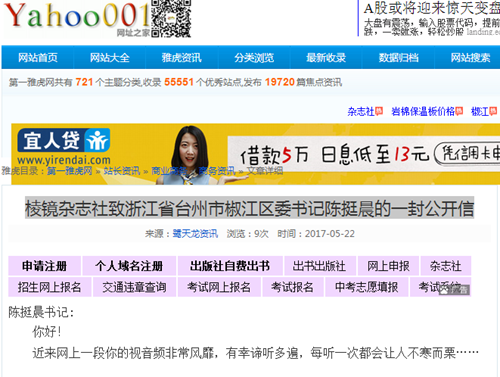The image size is (500, 377).
Task: Open the 个人域名注册 ad link
Action: click(x=129, y=266)
